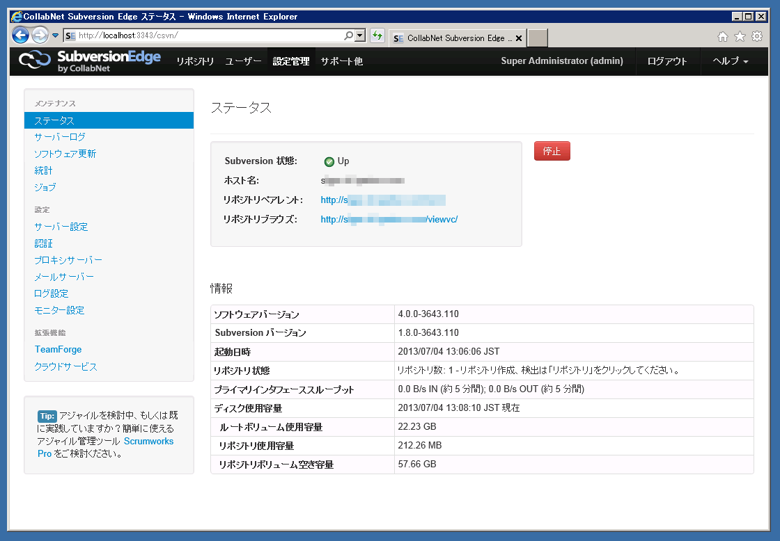
Task: Click the Scrumworks Pro tip link
Action: [148, 441]
